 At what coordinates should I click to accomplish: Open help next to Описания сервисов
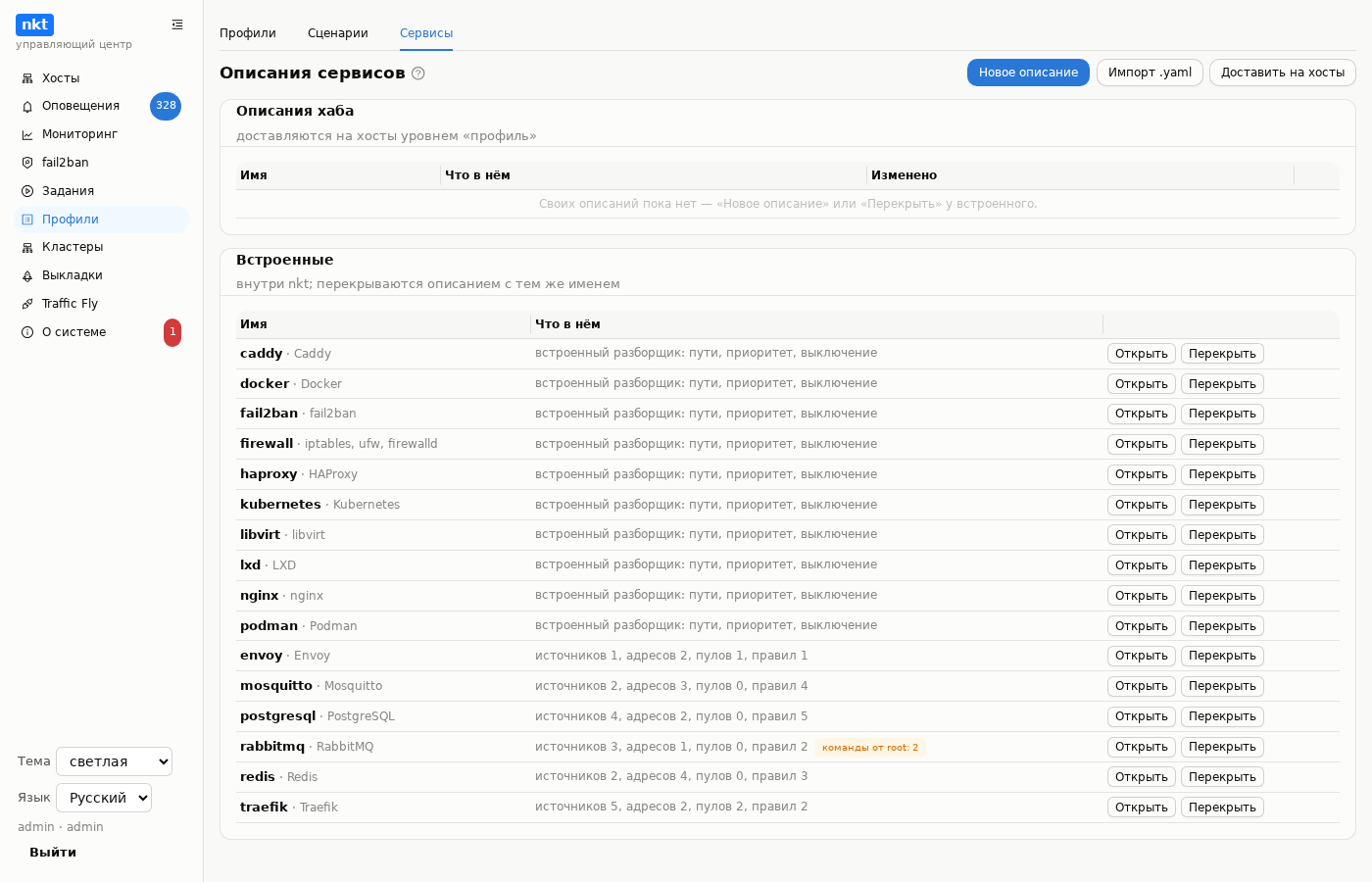pos(418,73)
